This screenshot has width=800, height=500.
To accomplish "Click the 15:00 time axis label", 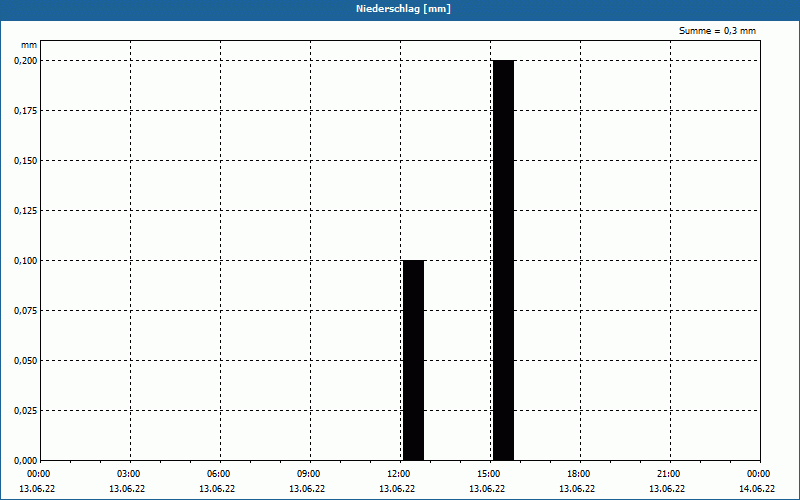I will click(489, 474).
